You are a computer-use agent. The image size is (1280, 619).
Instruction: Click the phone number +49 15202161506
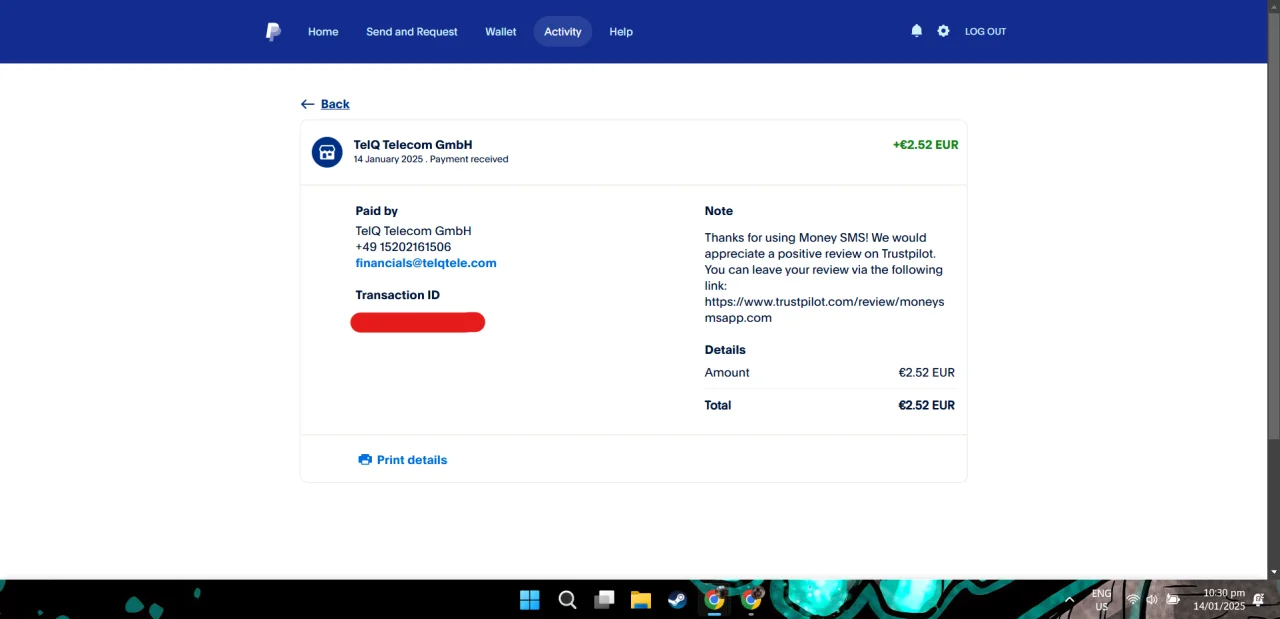pyautogui.click(x=403, y=247)
